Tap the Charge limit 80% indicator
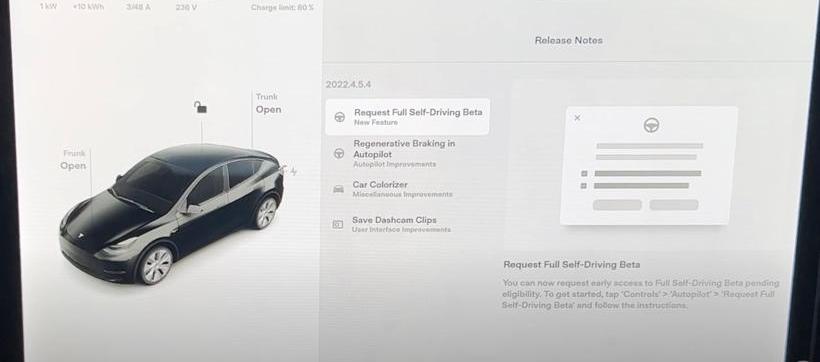This screenshot has width=820, height=362. coord(282,8)
